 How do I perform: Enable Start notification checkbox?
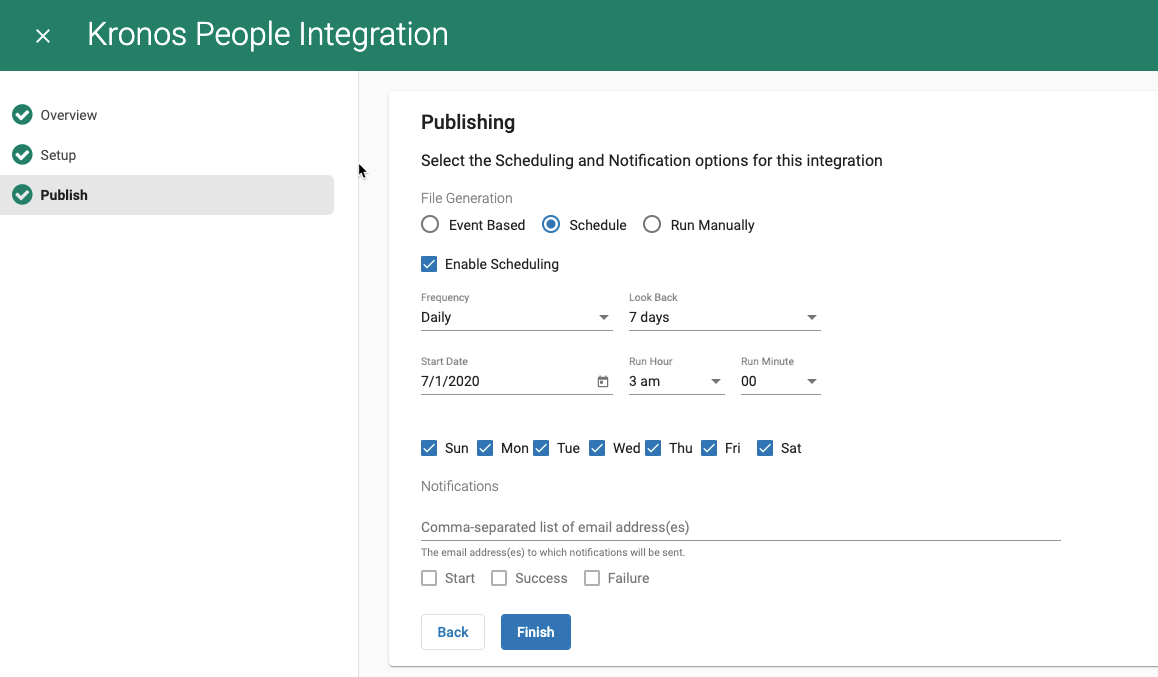pos(429,578)
